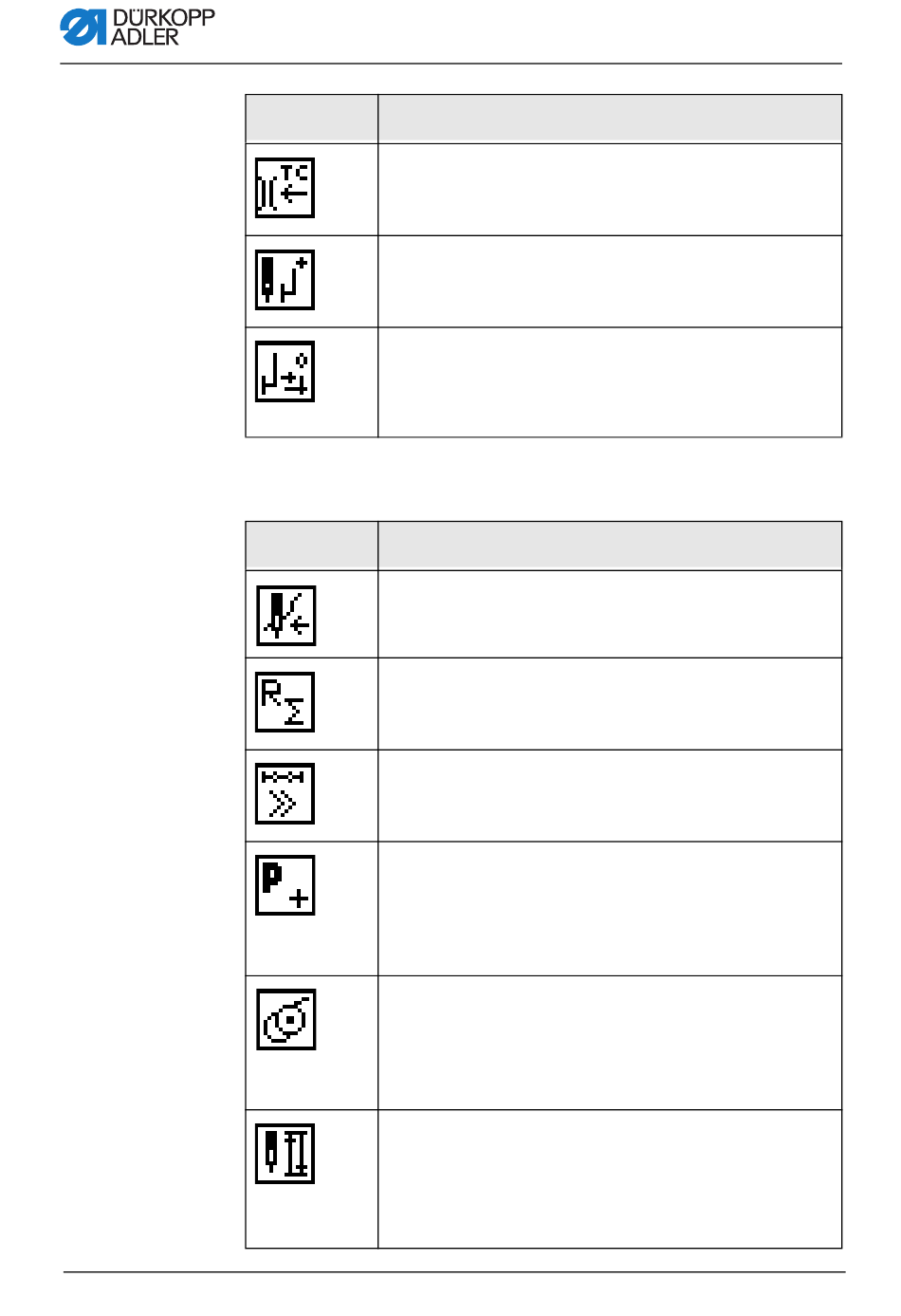
Task: Select the needle with height measure icon
Action: (285, 1154)
